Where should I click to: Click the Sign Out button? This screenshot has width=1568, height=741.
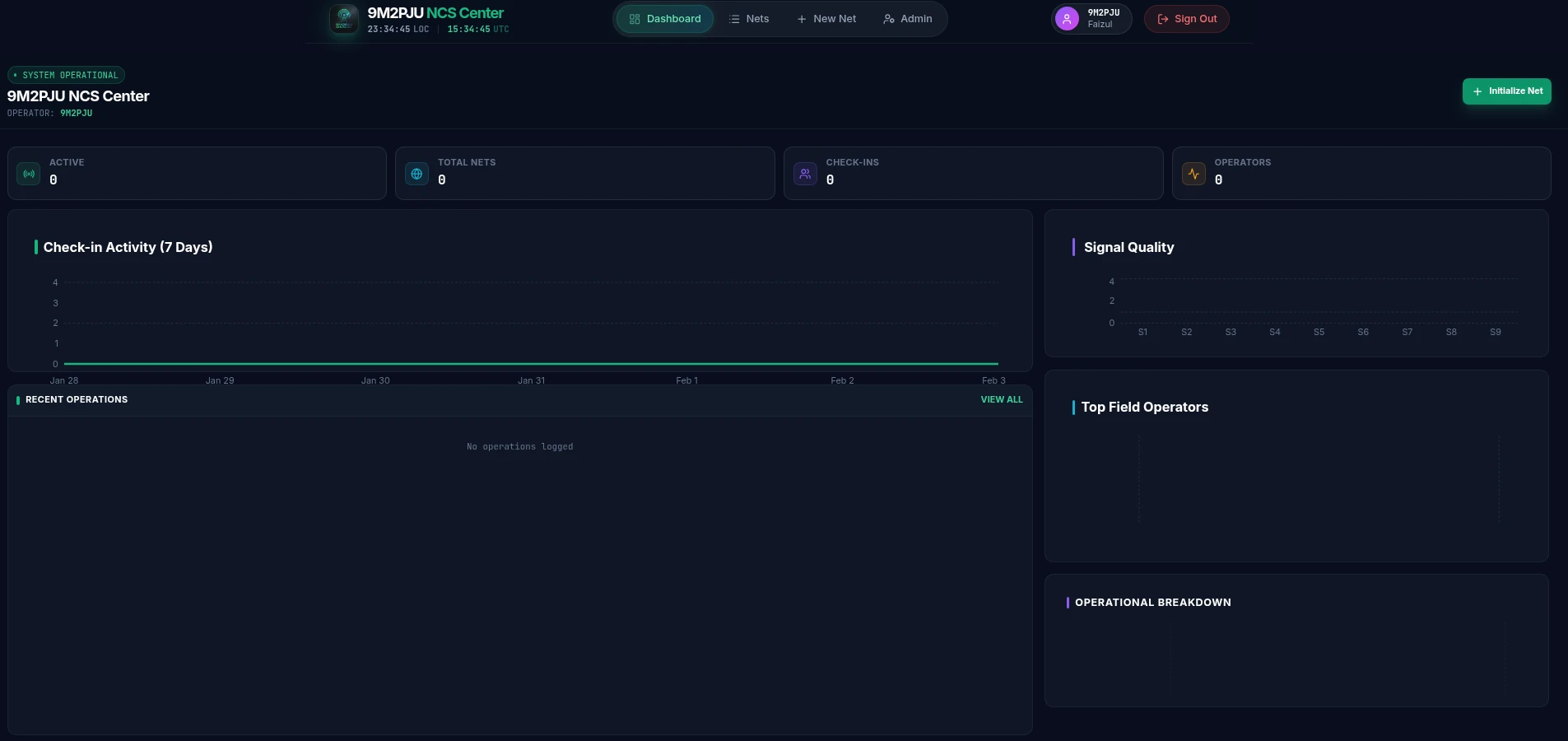[x=1186, y=18]
